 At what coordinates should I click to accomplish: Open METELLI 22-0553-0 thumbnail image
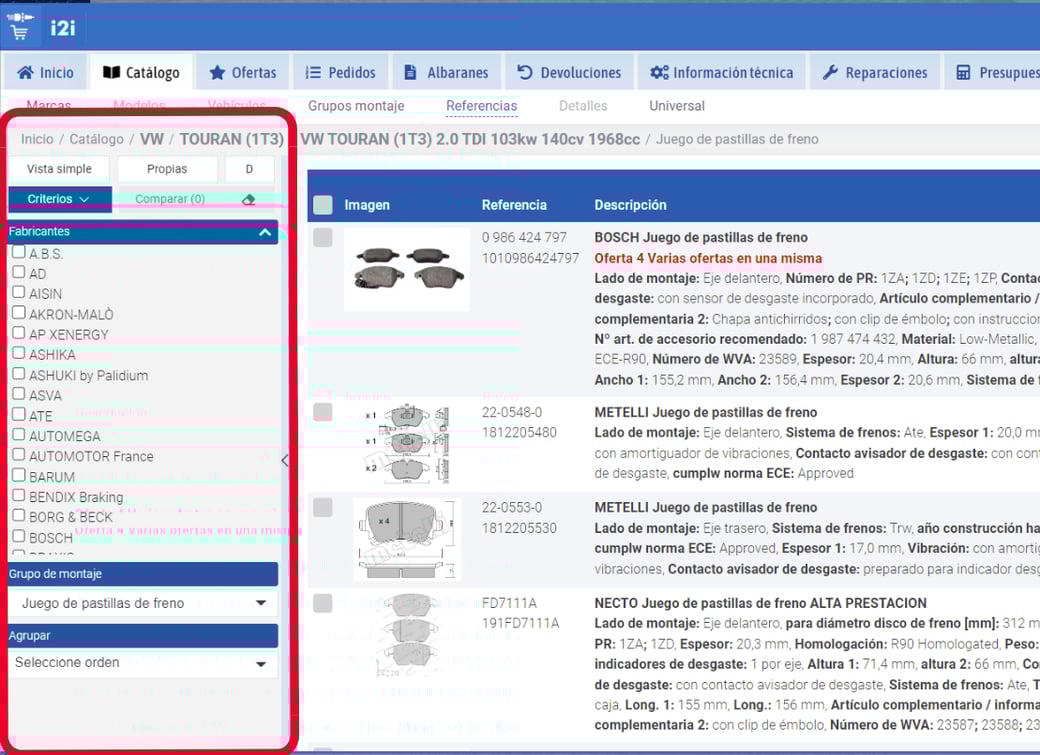[407, 539]
